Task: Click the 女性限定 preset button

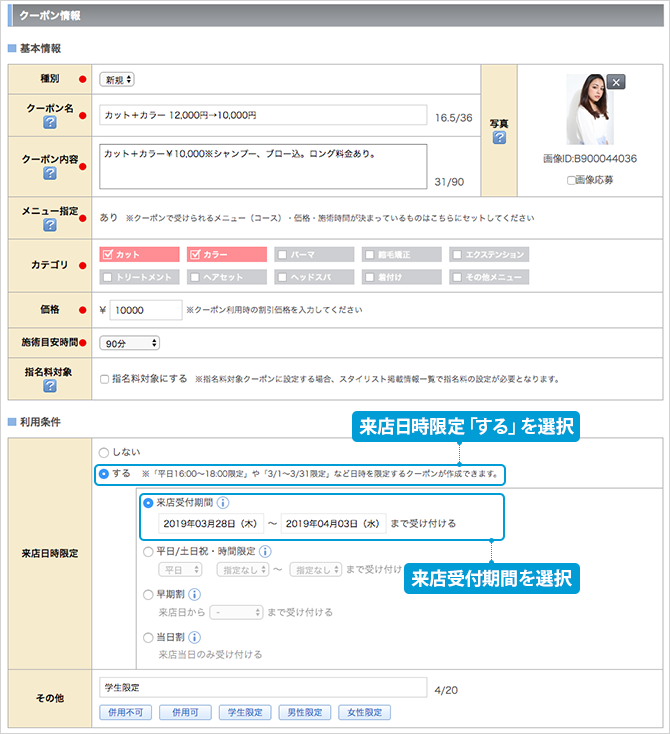Action: click(x=364, y=713)
